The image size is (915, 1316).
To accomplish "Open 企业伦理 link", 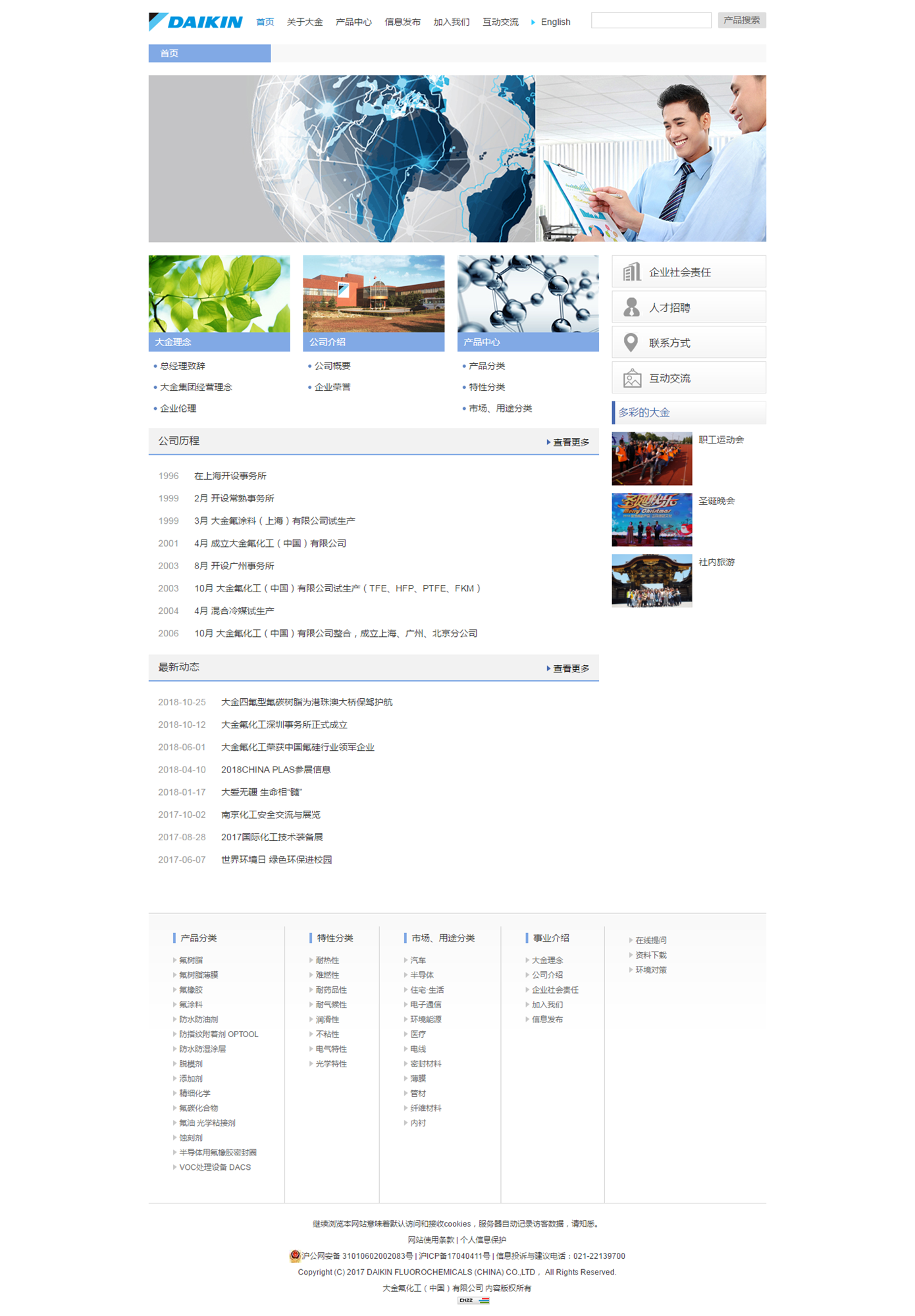I will 178,408.
